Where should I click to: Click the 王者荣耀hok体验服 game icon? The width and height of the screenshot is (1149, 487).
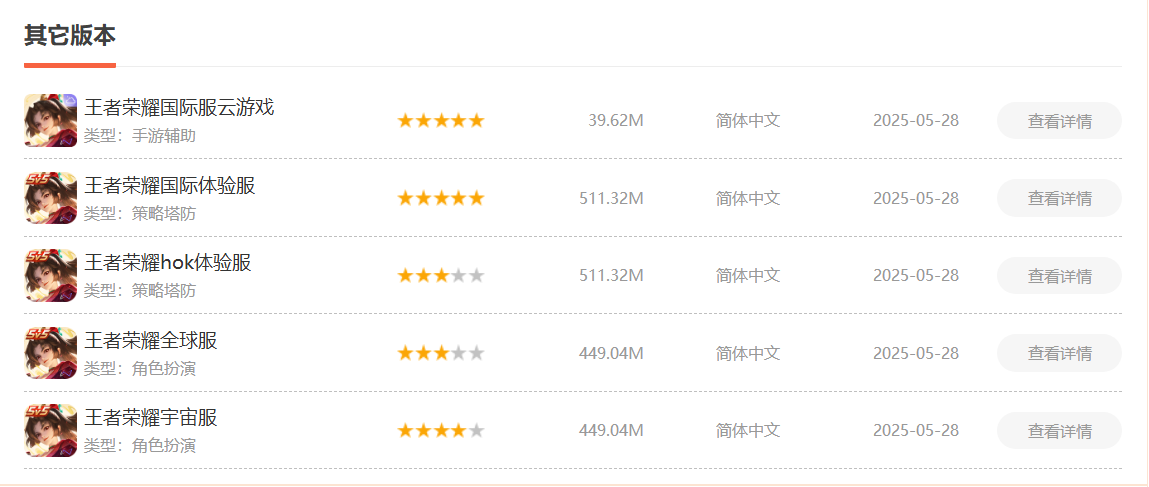point(50,275)
